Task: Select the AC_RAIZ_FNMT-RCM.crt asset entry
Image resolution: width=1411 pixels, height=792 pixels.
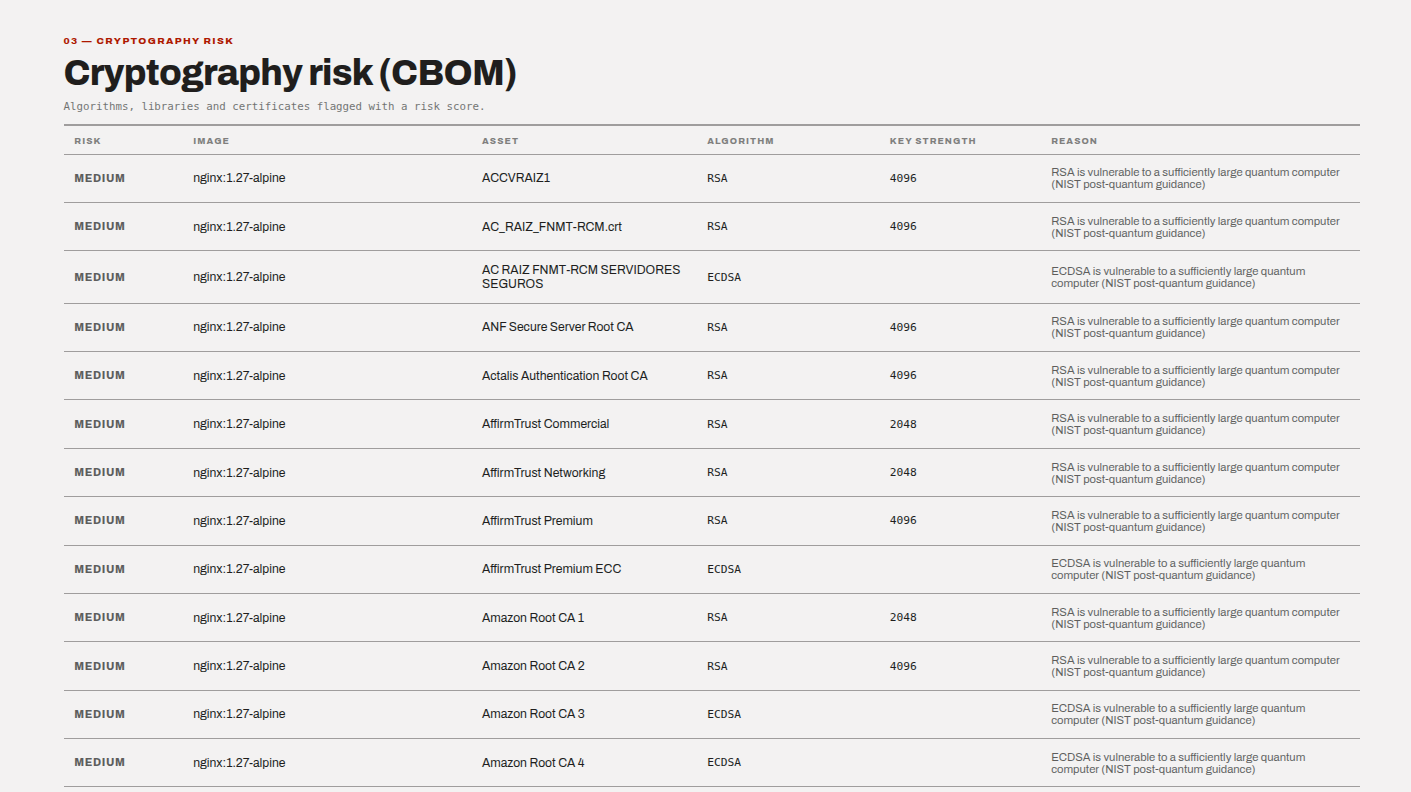Action: (552, 227)
